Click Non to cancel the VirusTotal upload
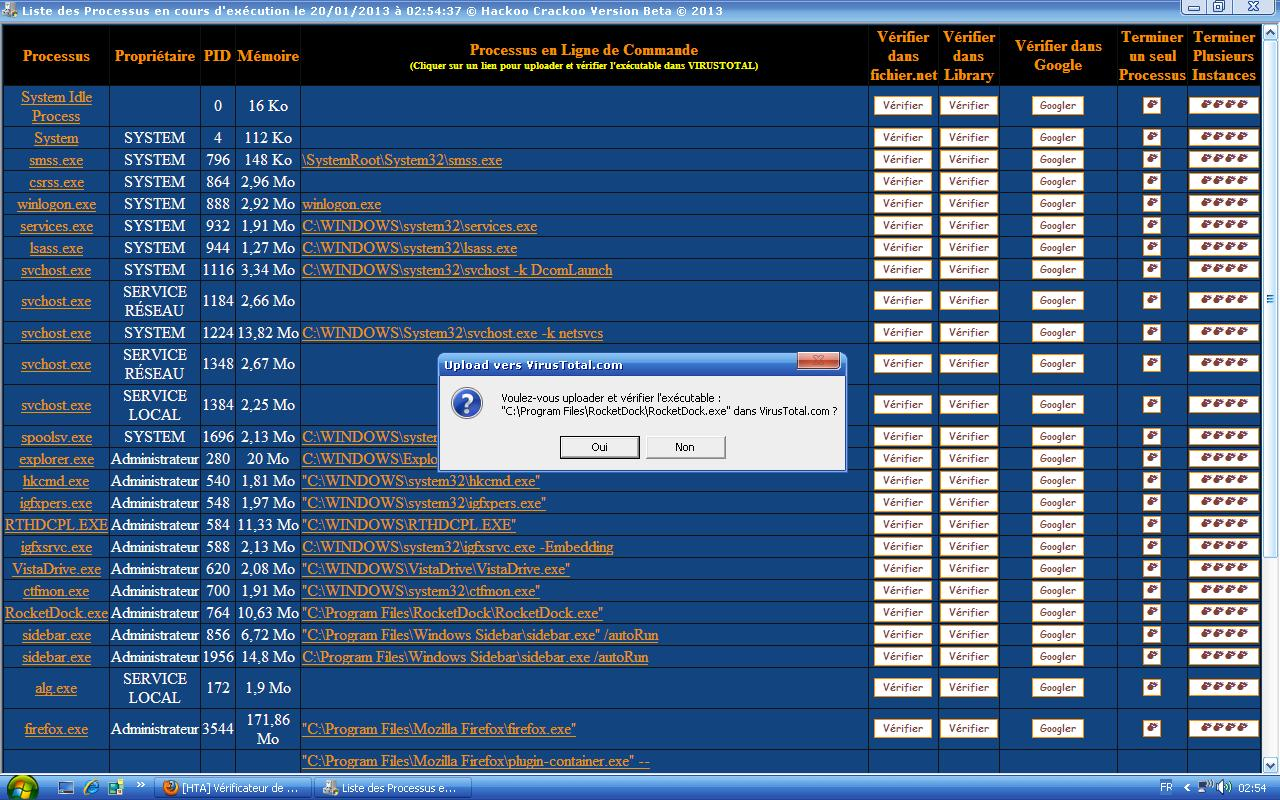Image resolution: width=1280 pixels, height=800 pixels. (685, 447)
